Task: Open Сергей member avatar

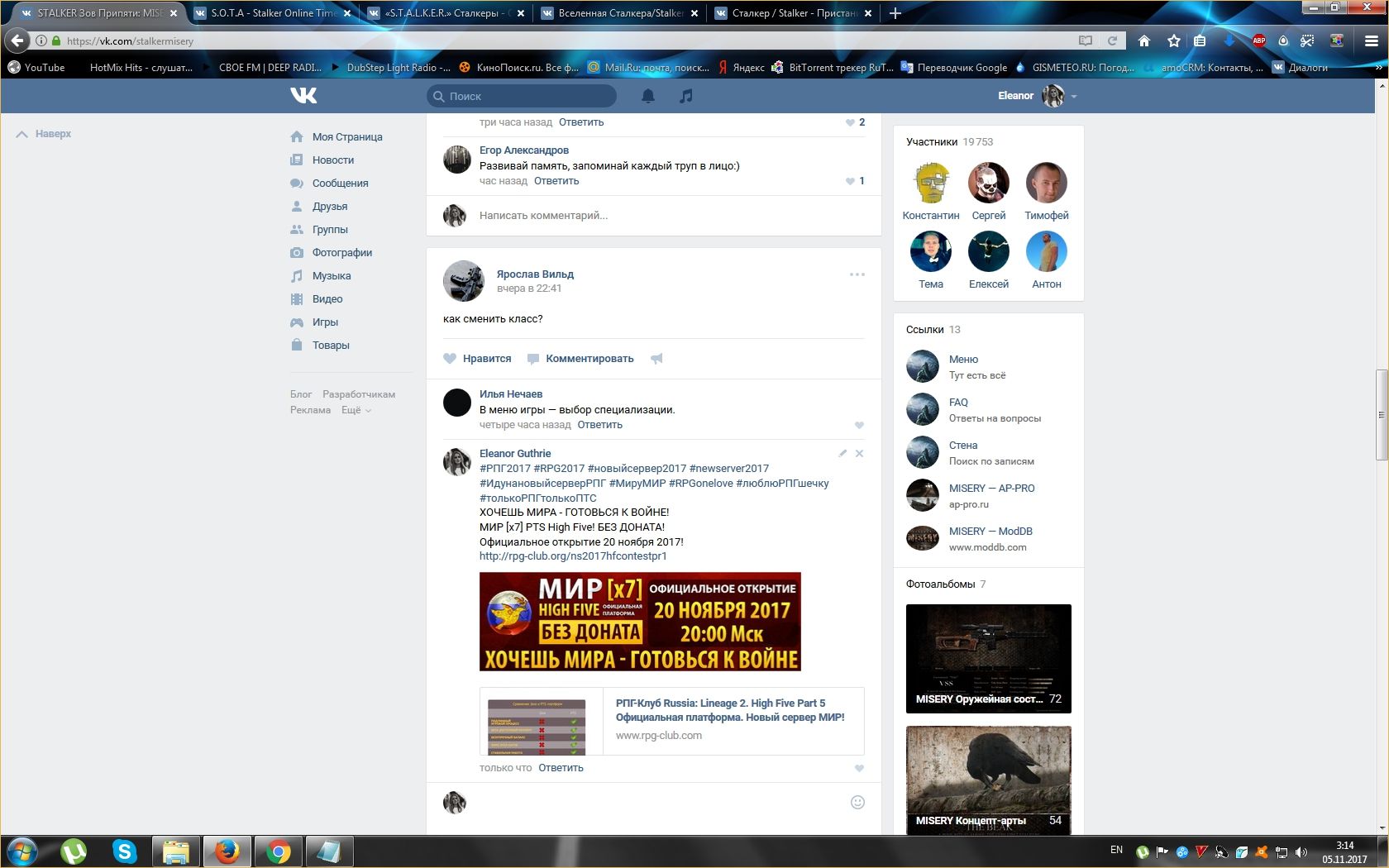Action: [989, 183]
